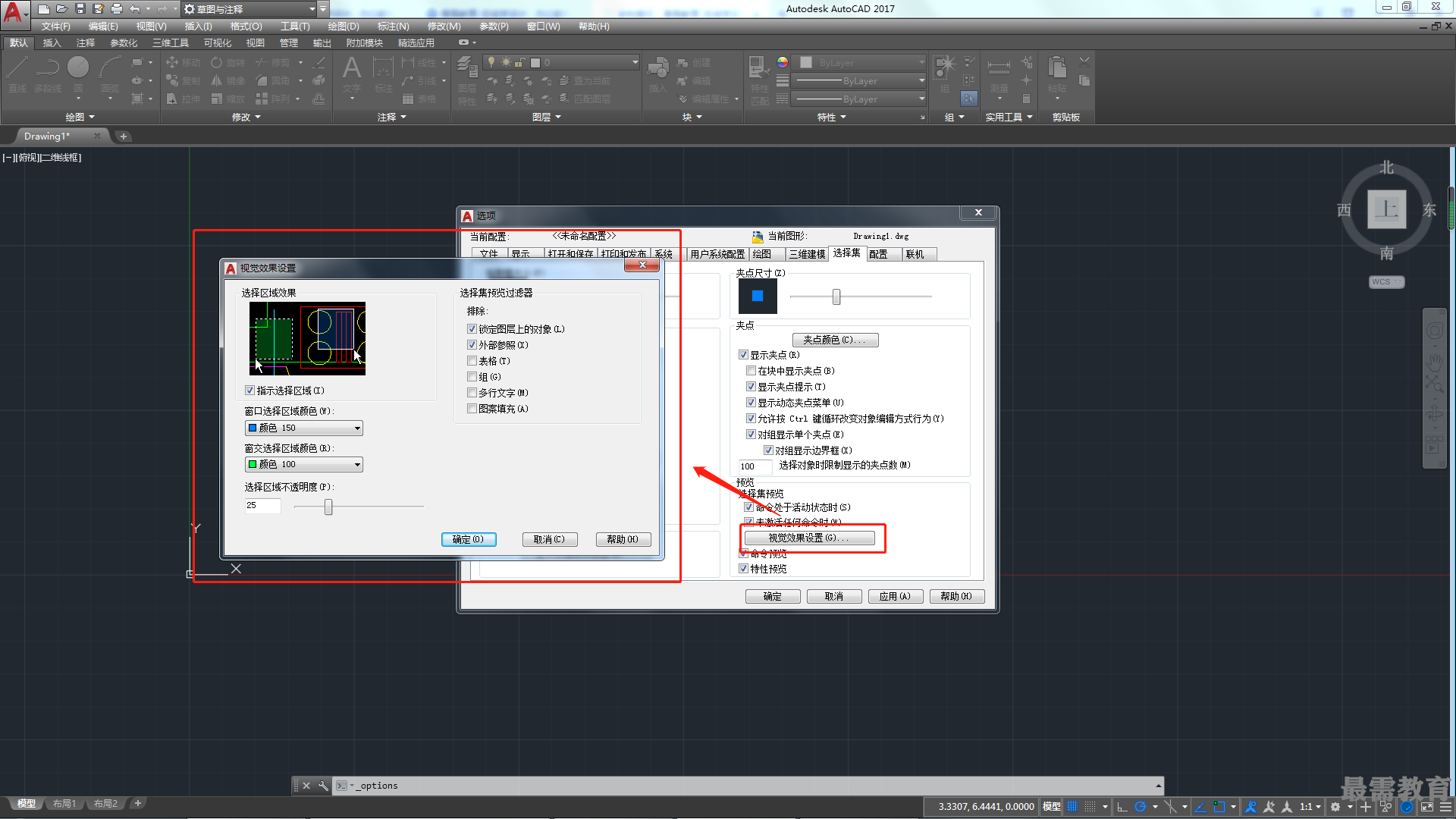Expand the 注释 panel flyout
This screenshot has height=819, width=1456.
[392, 117]
